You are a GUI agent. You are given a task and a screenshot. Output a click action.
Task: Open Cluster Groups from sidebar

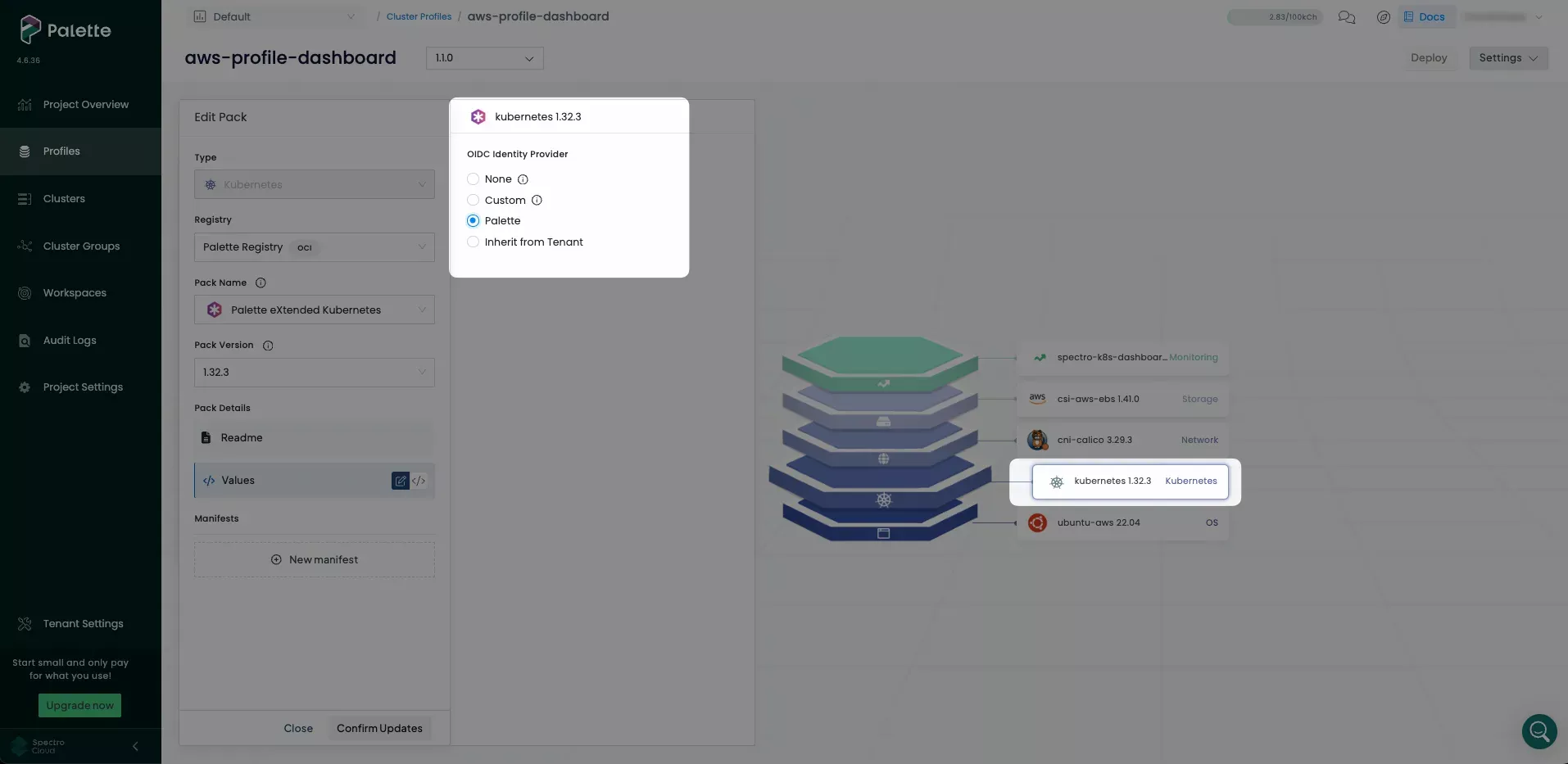tap(81, 246)
